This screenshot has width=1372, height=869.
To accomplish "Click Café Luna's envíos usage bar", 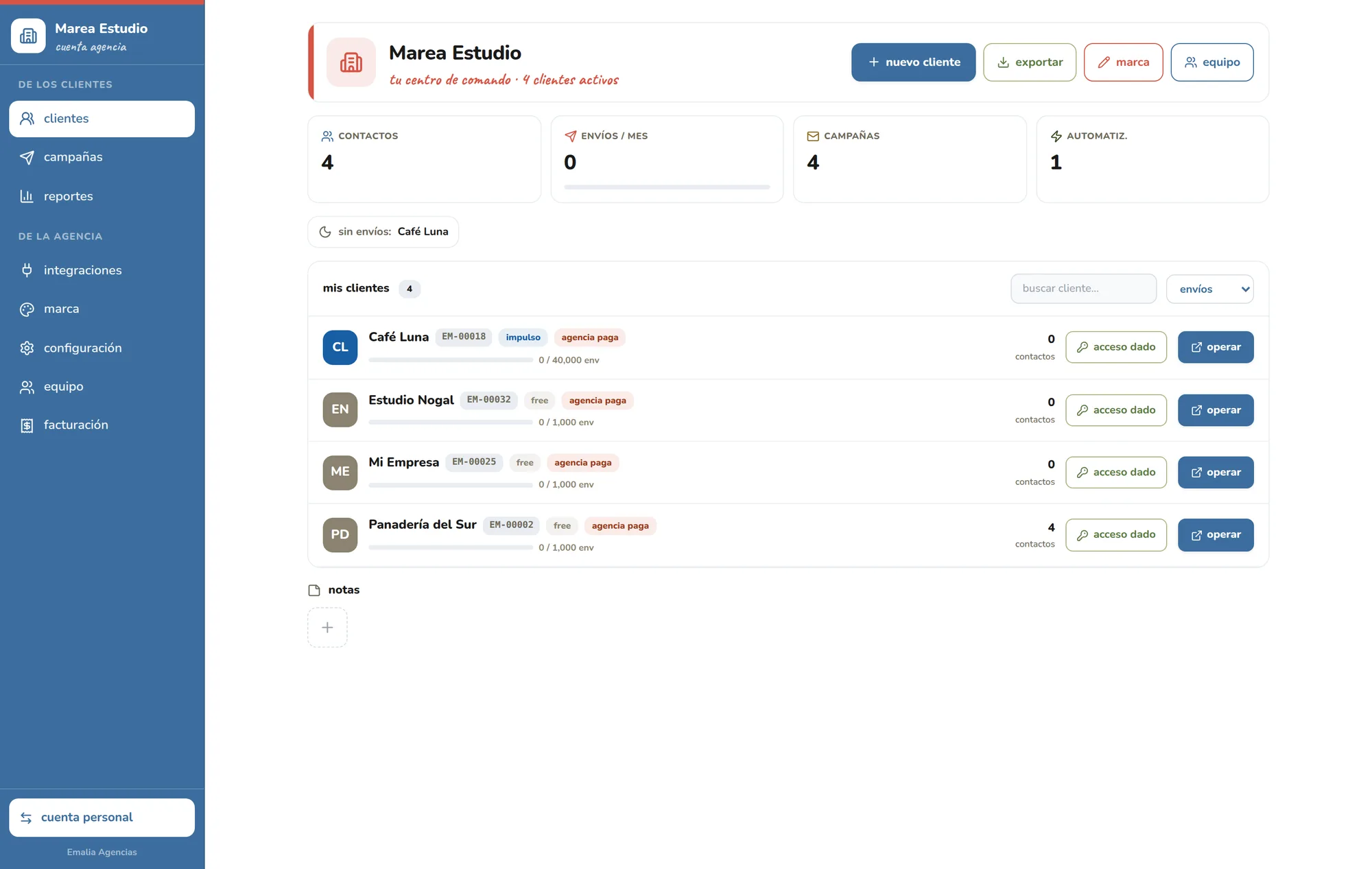I will (451, 360).
